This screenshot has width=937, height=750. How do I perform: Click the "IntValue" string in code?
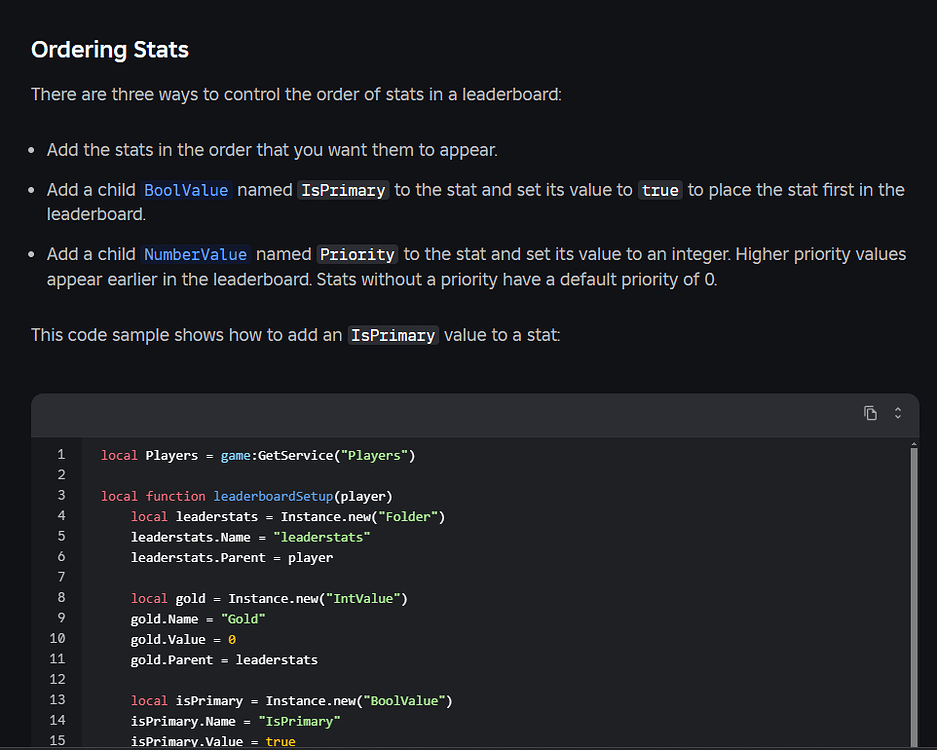364,598
